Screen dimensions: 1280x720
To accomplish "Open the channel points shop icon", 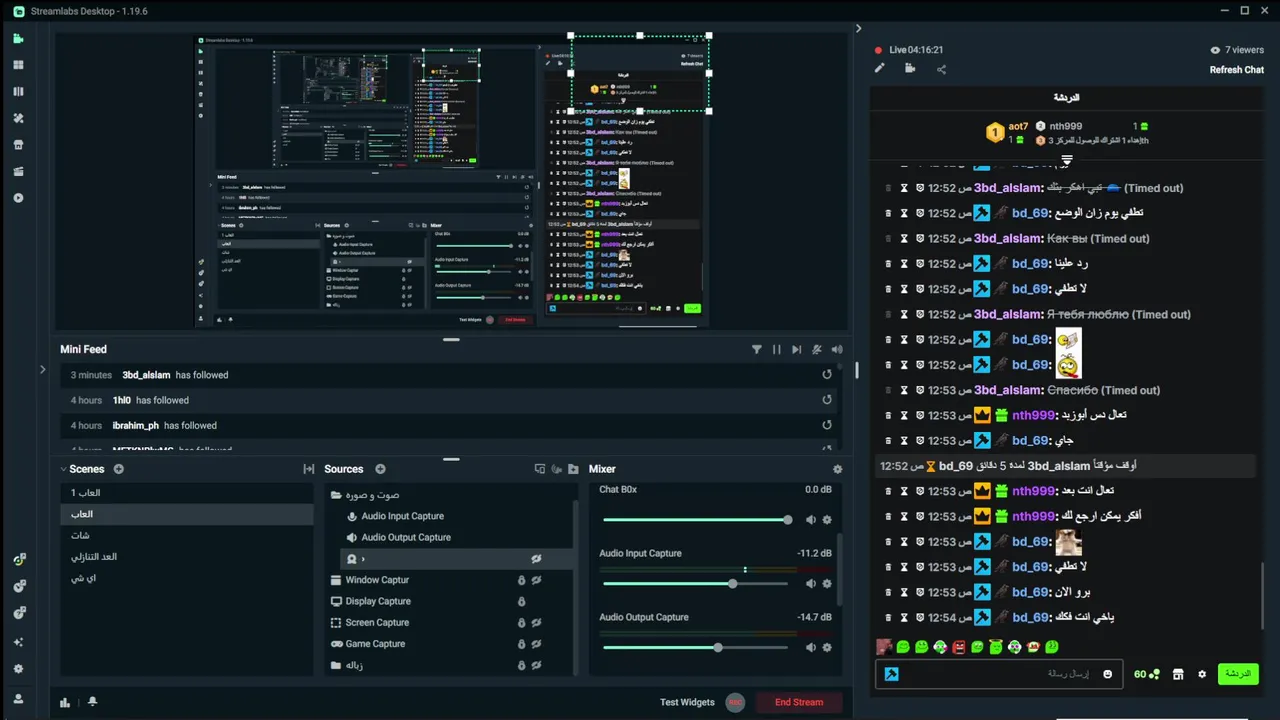I will 1178,674.
